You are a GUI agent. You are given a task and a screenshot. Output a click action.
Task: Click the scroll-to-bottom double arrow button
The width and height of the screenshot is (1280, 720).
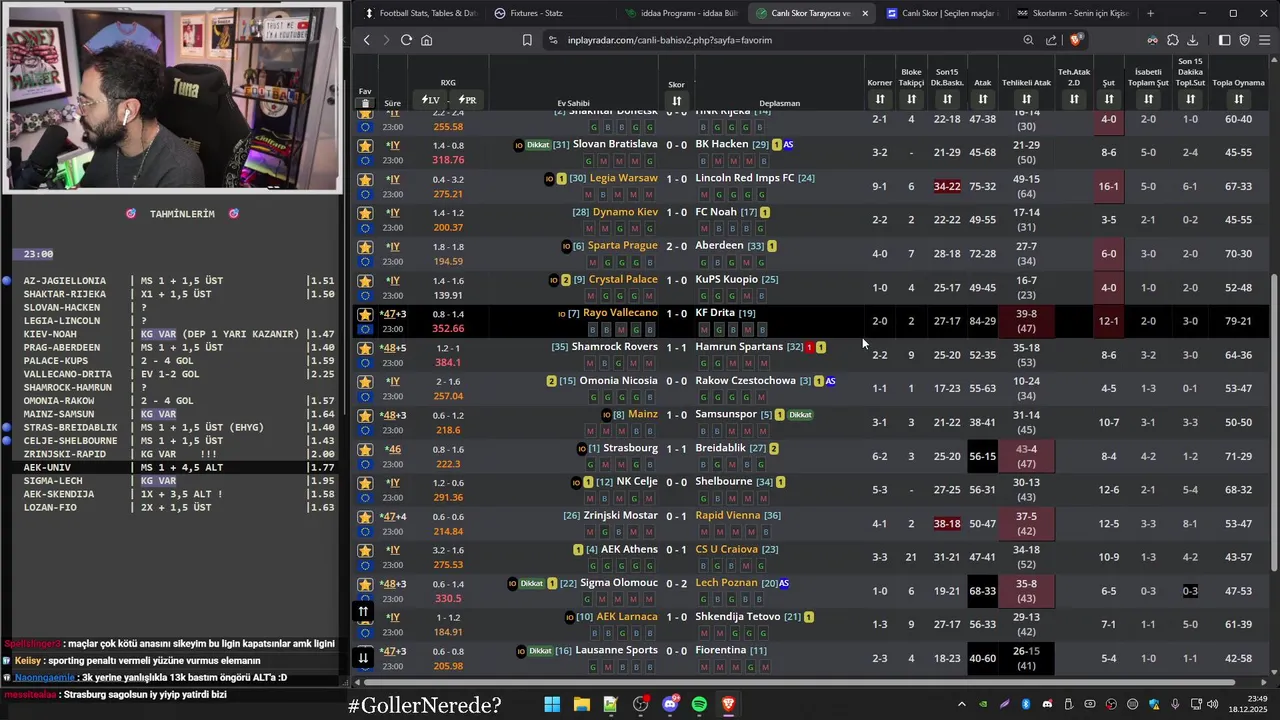coord(364,657)
